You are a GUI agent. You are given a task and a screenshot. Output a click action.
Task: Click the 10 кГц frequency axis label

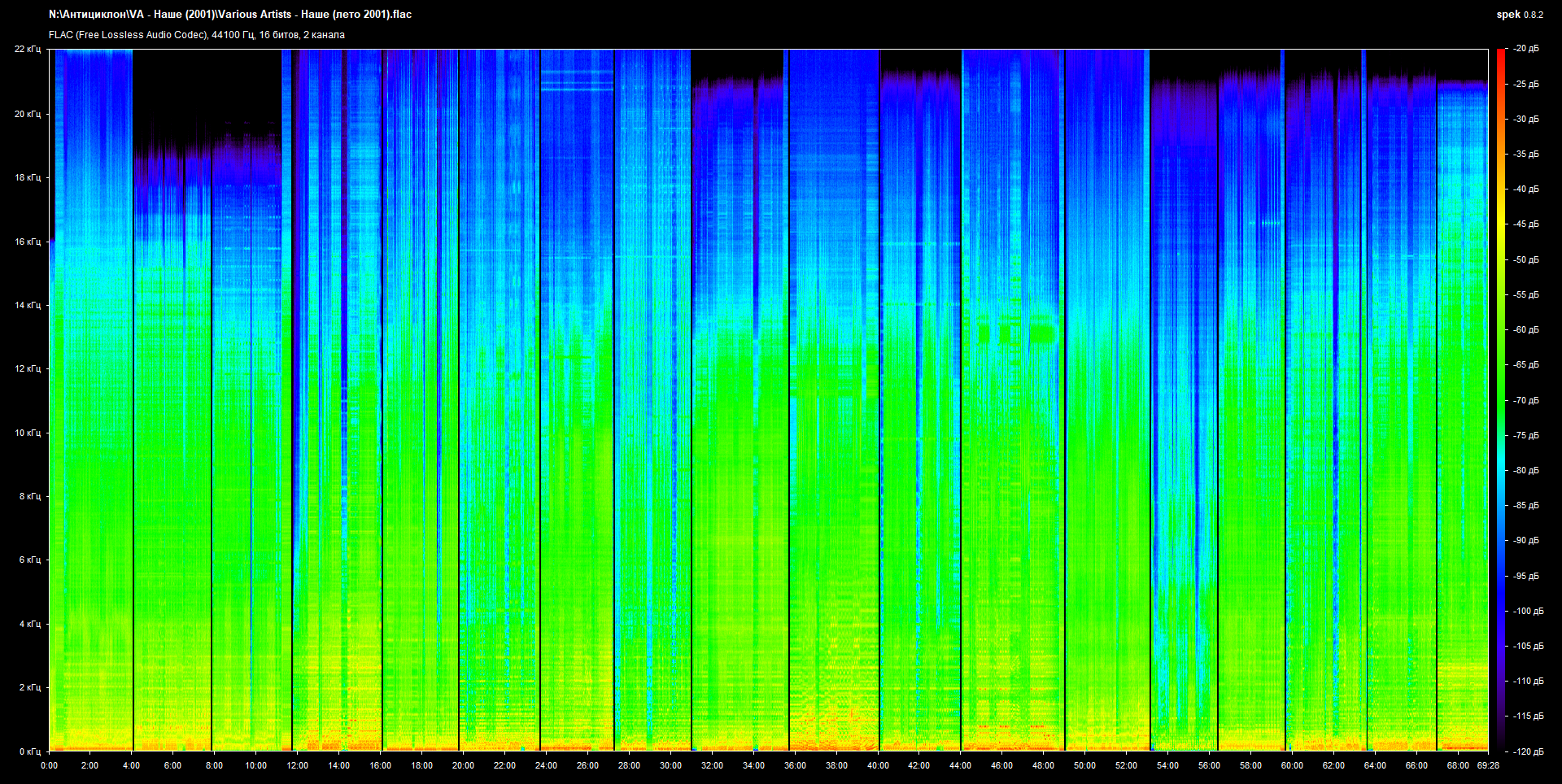click(x=27, y=433)
